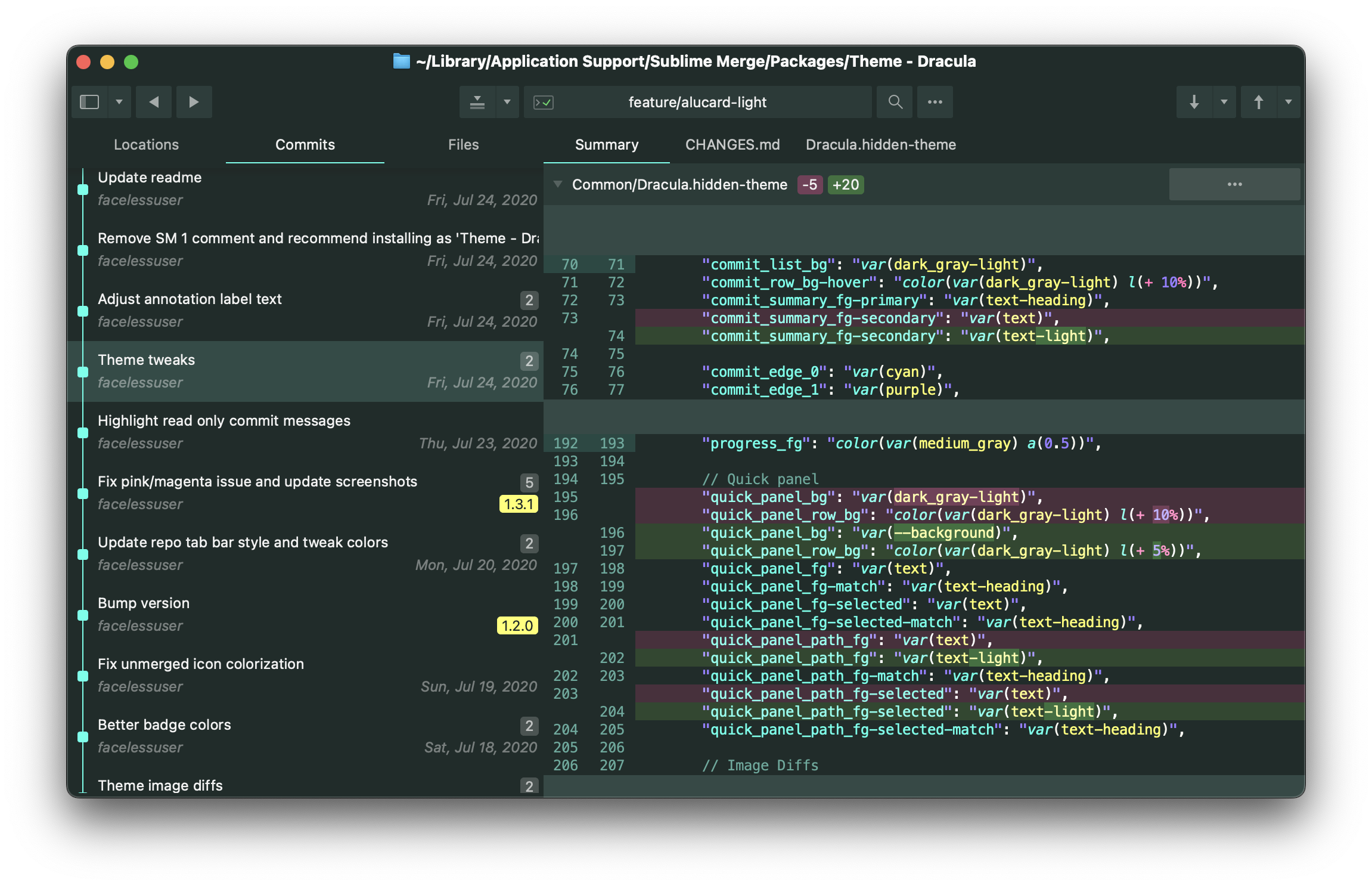
Task: Collapse the Common/Dracula.hidden-theme file diff
Action: 558,184
